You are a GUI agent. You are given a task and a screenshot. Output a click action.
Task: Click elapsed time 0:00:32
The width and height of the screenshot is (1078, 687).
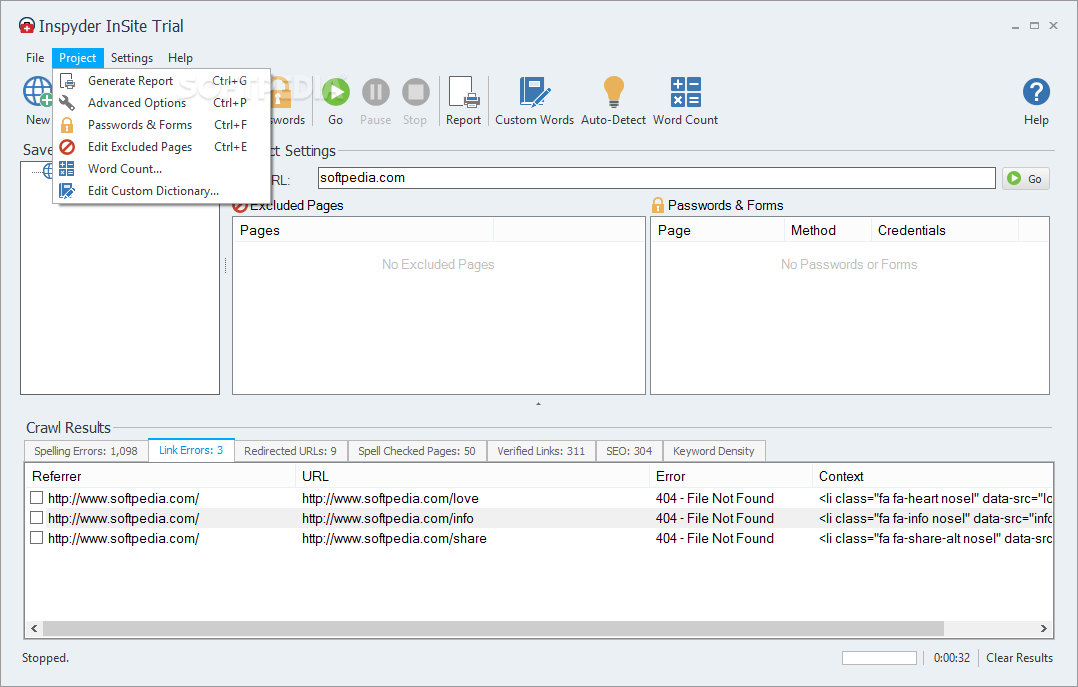952,658
